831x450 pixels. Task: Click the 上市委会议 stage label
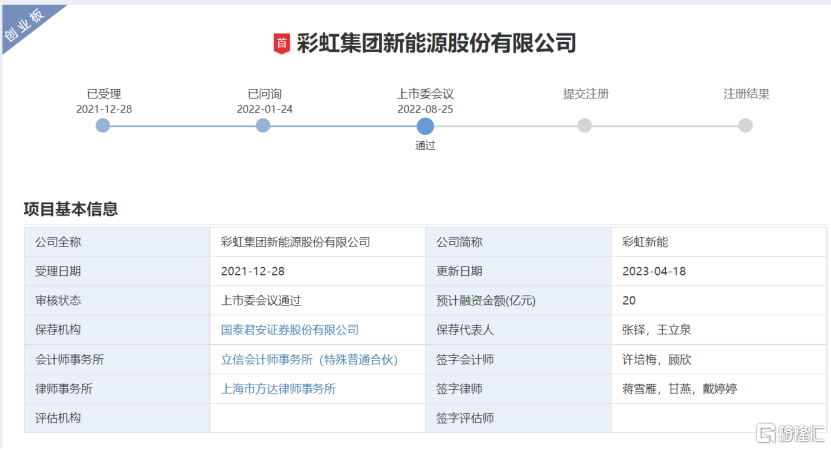point(425,94)
